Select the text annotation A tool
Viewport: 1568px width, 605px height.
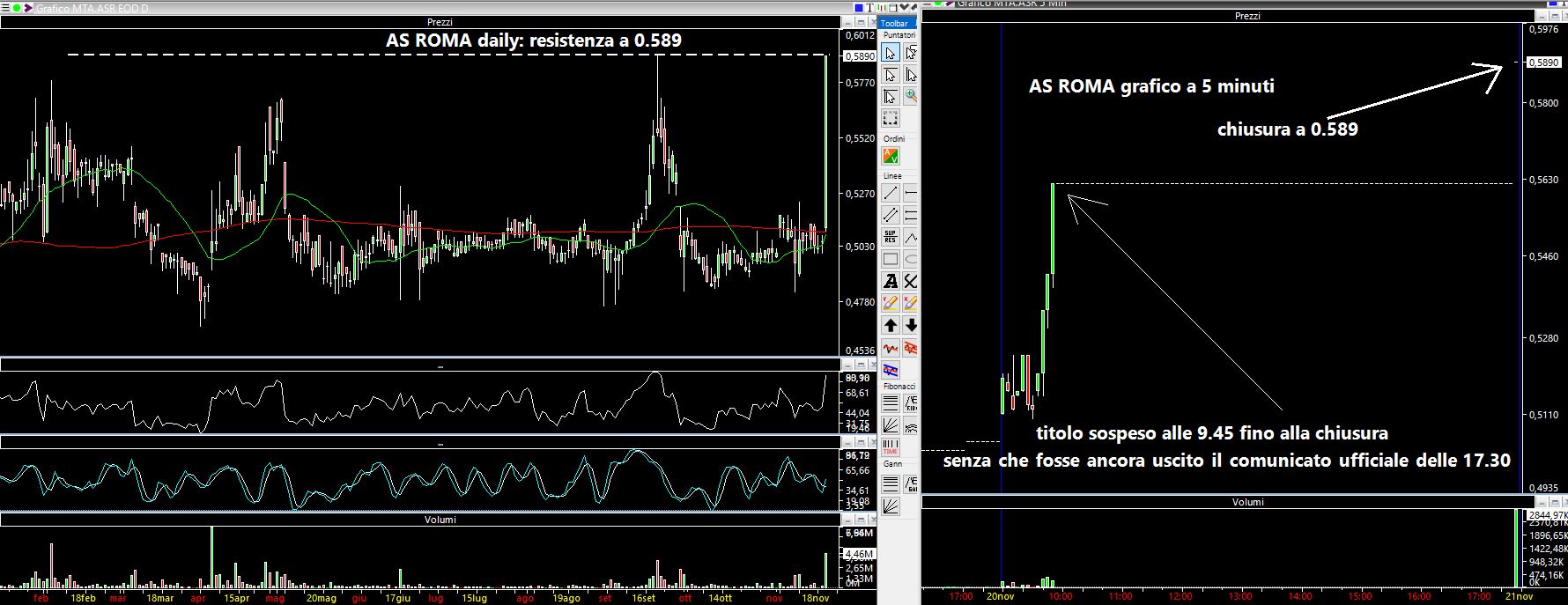point(891,281)
